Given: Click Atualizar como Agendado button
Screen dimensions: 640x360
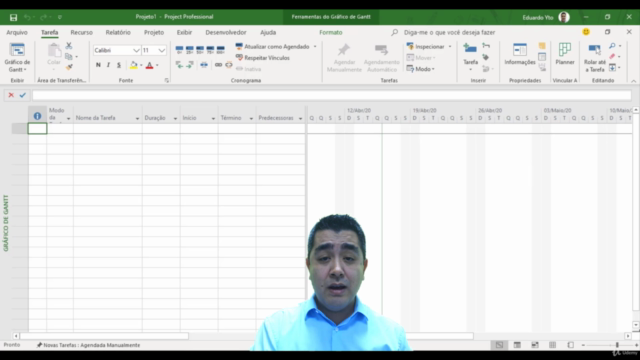Looking at the screenshot, I should pyautogui.click(x=272, y=47).
